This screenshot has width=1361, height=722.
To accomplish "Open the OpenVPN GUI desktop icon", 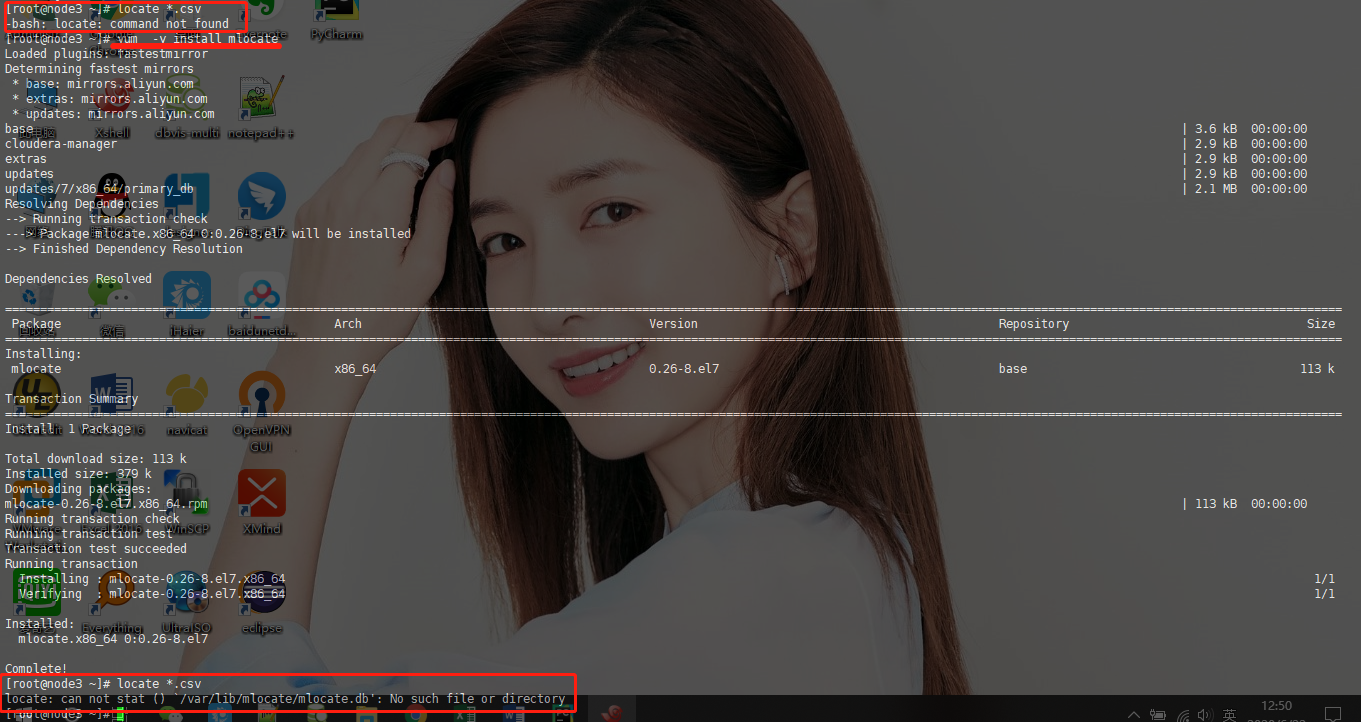I will coord(261,410).
